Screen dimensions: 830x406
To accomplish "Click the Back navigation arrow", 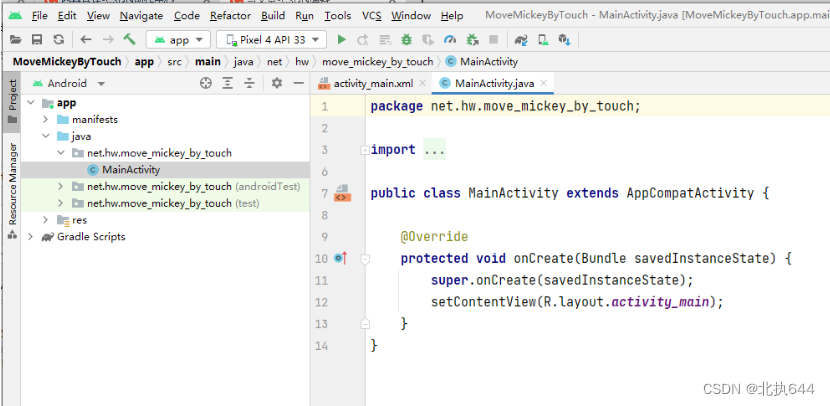I will (86, 39).
